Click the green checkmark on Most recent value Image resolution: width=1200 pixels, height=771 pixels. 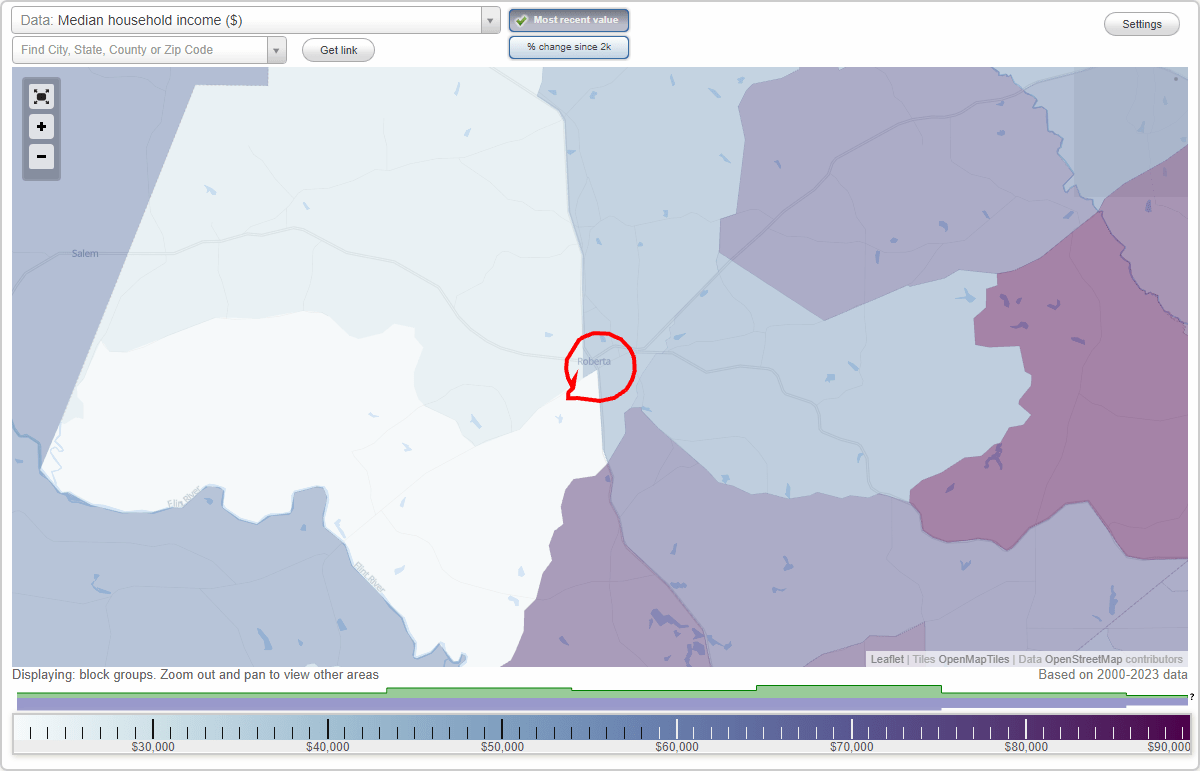[x=520, y=19]
